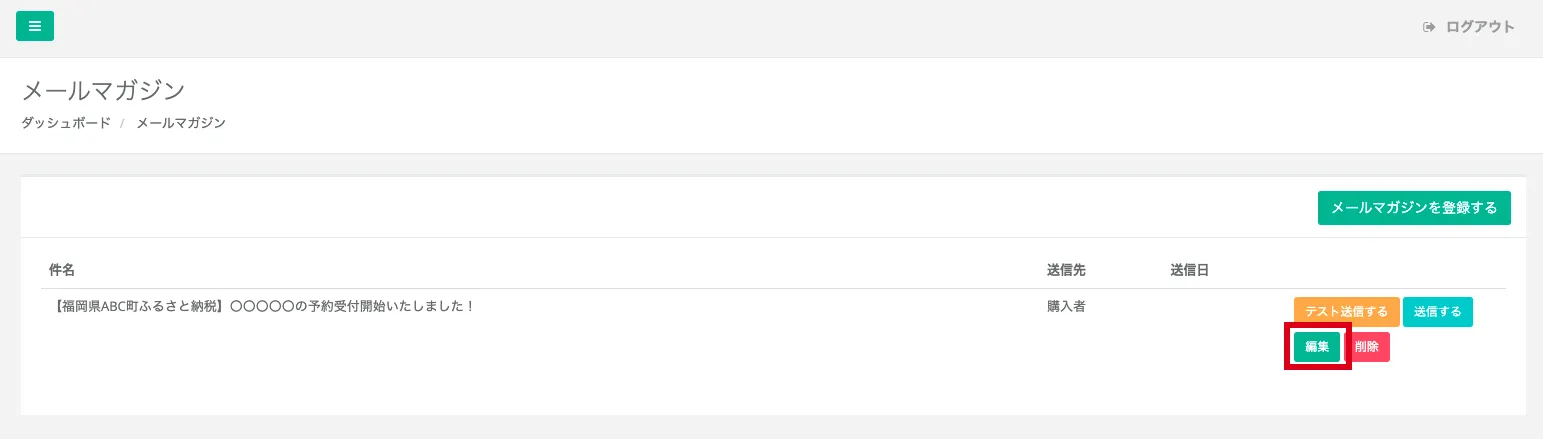Click the red highlight box around 編集
1543x439 pixels.
pos(1318,325)
